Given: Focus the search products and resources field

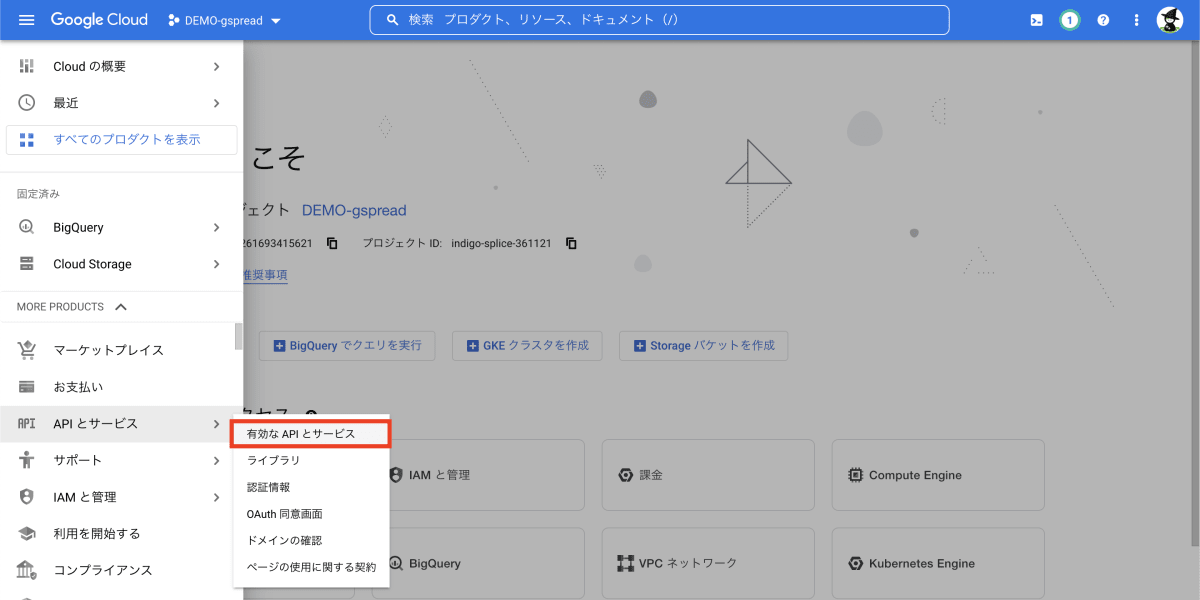Looking at the screenshot, I should [x=660, y=20].
